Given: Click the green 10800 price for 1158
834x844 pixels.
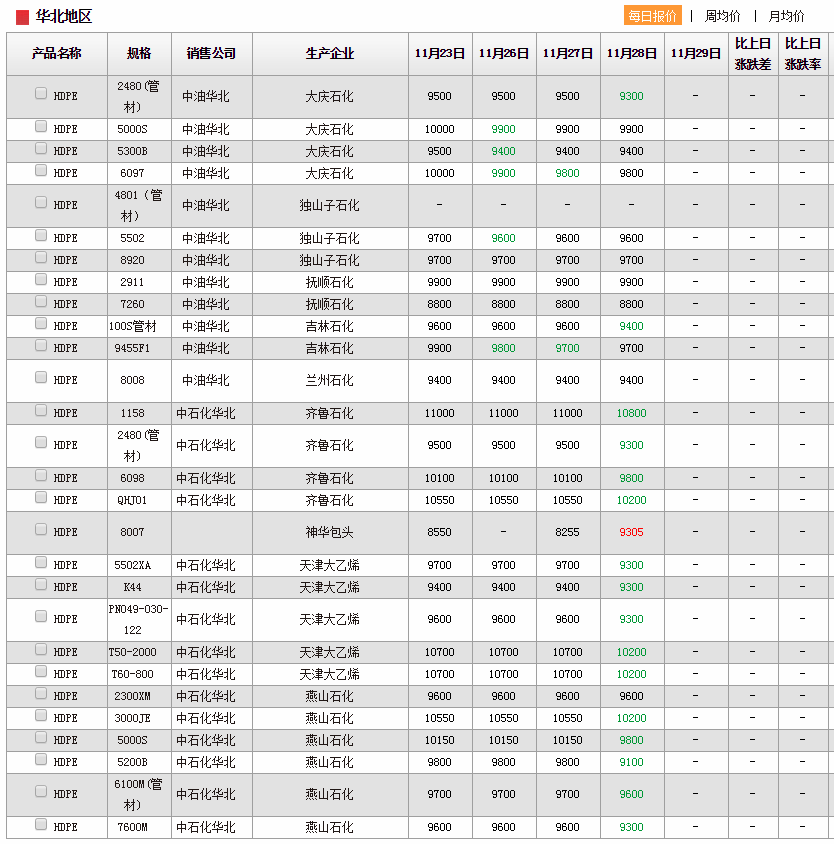Looking at the screenshot, I should pyautogui.click(x=631, y=413).
